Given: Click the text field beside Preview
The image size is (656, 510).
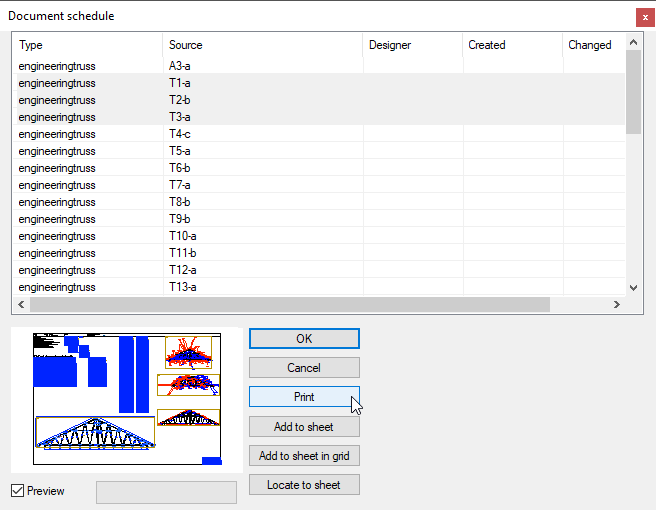Looking at the screenshot, I should [x=166, y=492].
